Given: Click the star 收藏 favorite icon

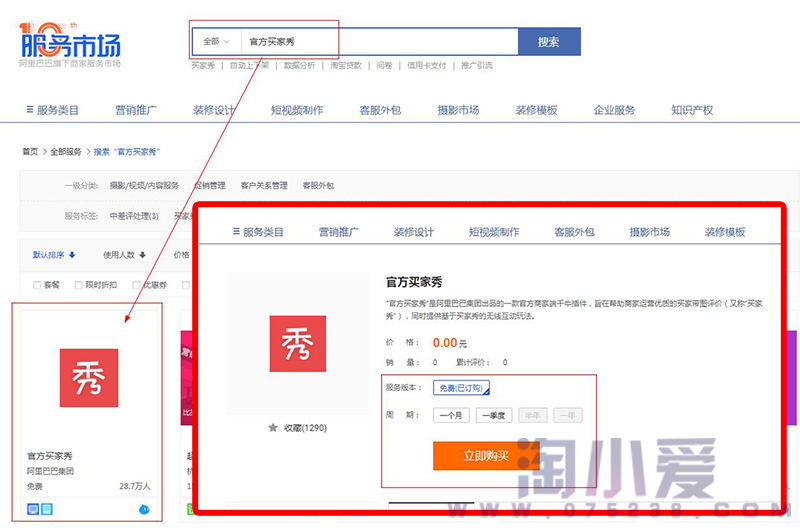Looking at the screenshot, I should [x=273, y=427].
